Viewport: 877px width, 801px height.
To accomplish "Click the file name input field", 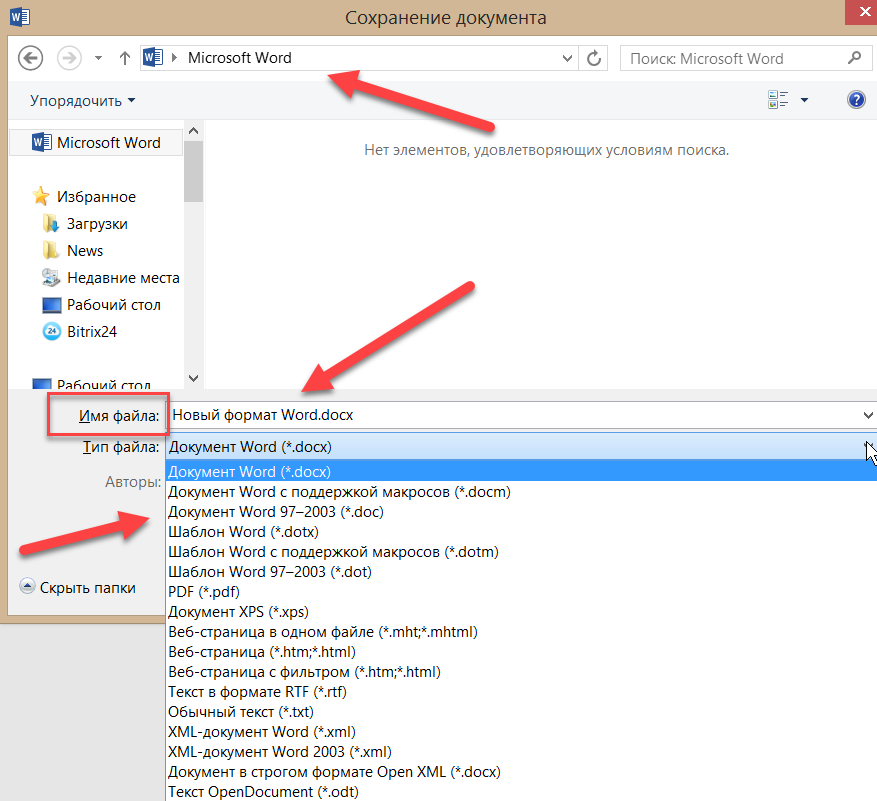I will (x=513, y=415).
